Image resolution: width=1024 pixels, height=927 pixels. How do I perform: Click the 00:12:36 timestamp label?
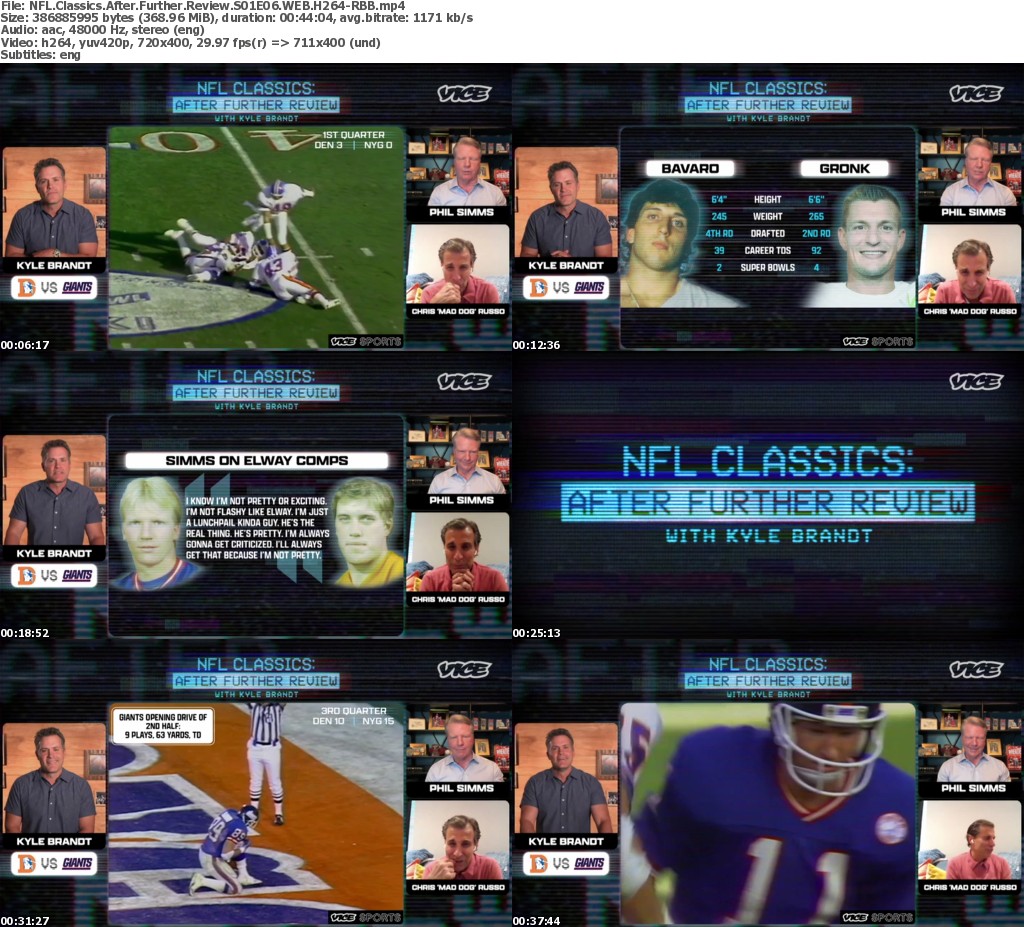[x=537, y=345]
